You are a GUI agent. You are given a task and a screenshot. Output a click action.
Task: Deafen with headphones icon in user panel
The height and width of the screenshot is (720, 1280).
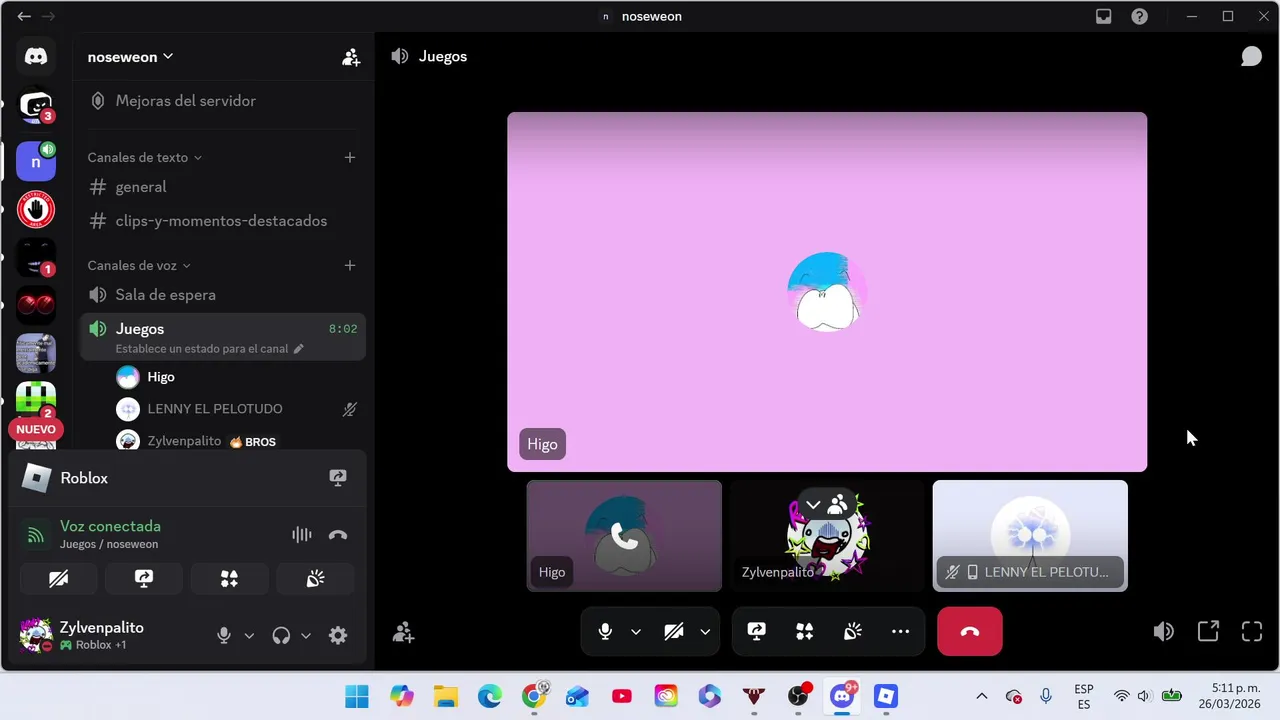click(281, 635)
